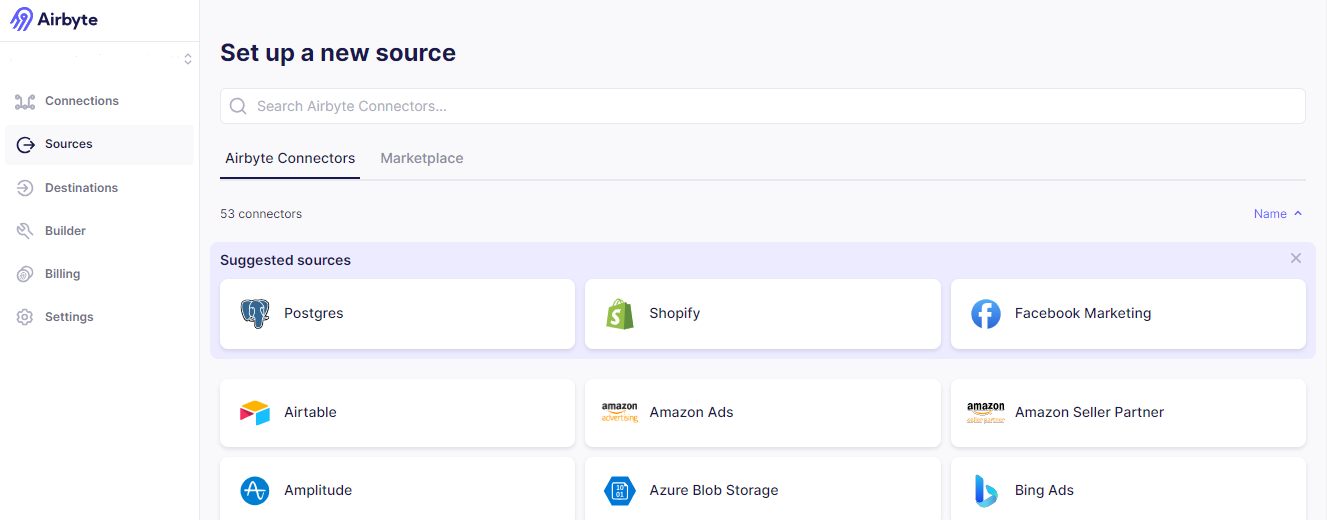Focus the Search Airbyte Connectors field
Viewport: 1327px width, 520px height.
(x=763, y=106)
